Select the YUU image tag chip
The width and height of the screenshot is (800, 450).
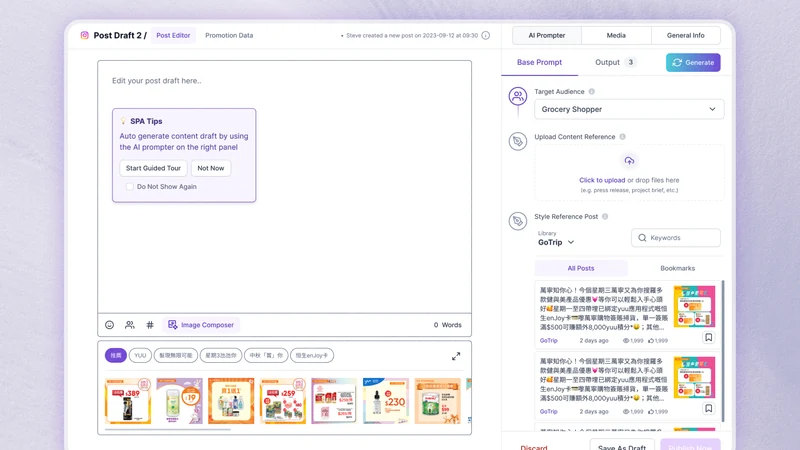click(x=140, y=356)
